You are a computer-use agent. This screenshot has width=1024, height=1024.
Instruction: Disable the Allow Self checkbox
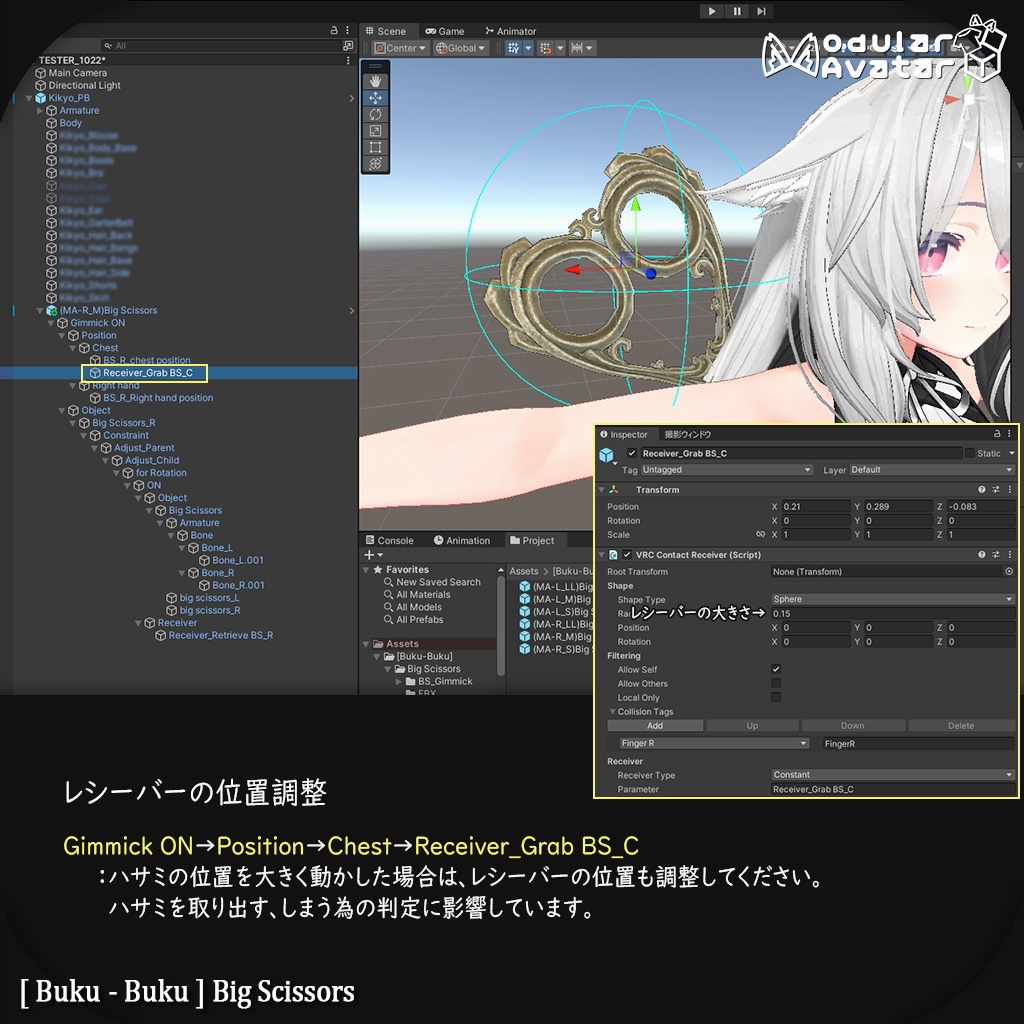[776, 669]
